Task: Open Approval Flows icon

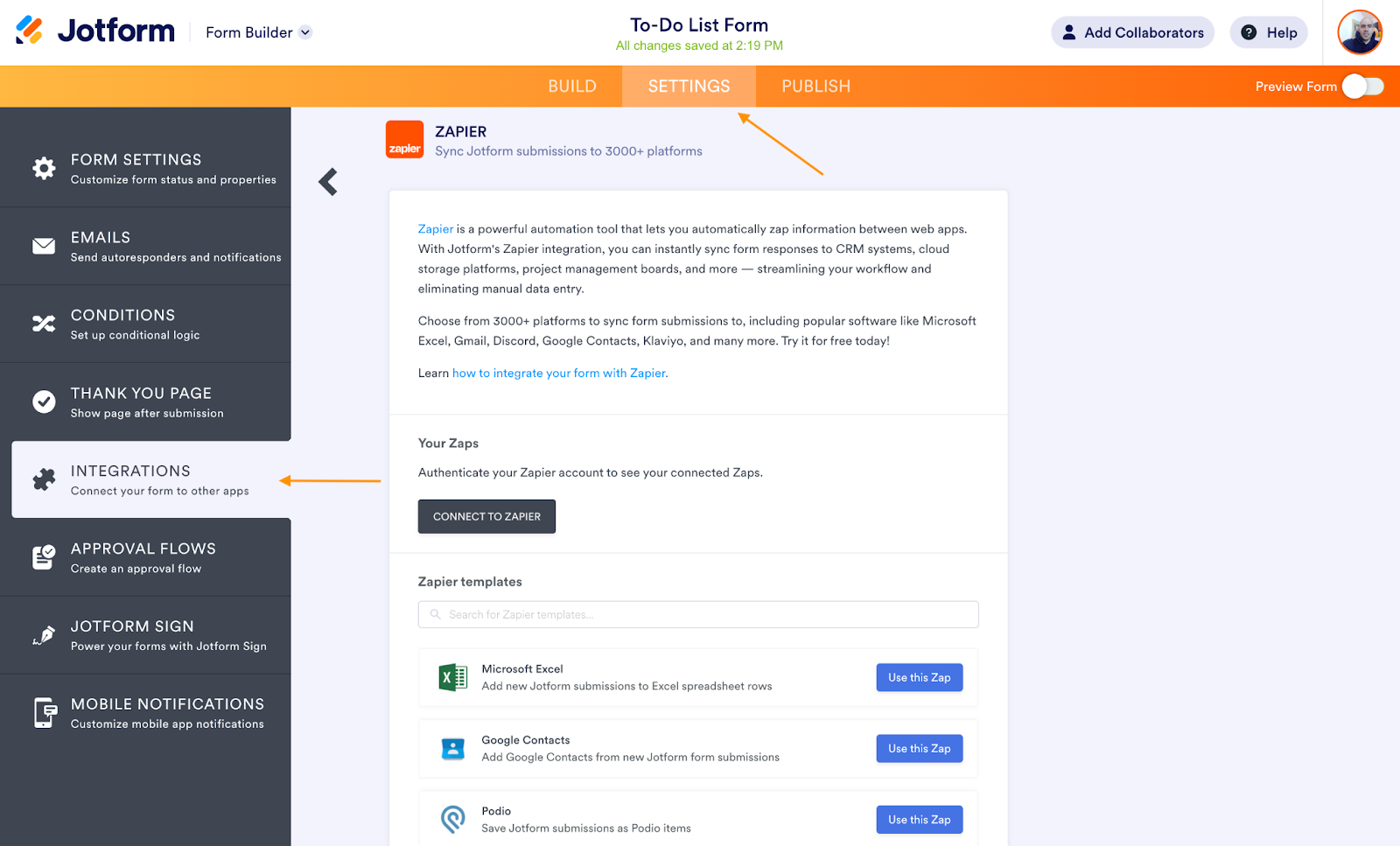Action: pos(44,557)
